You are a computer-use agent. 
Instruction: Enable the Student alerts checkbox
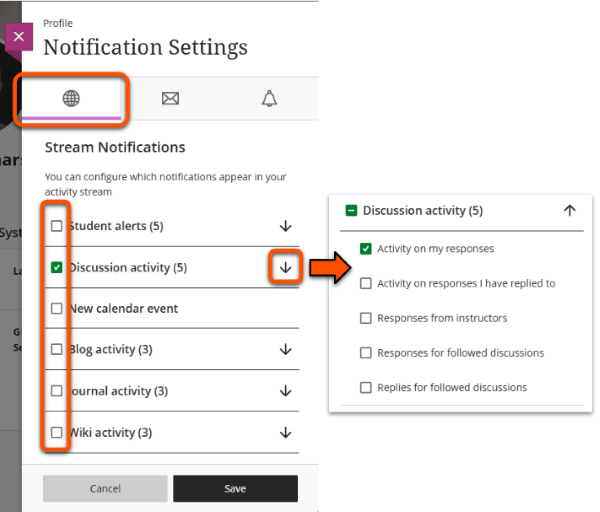57,226
